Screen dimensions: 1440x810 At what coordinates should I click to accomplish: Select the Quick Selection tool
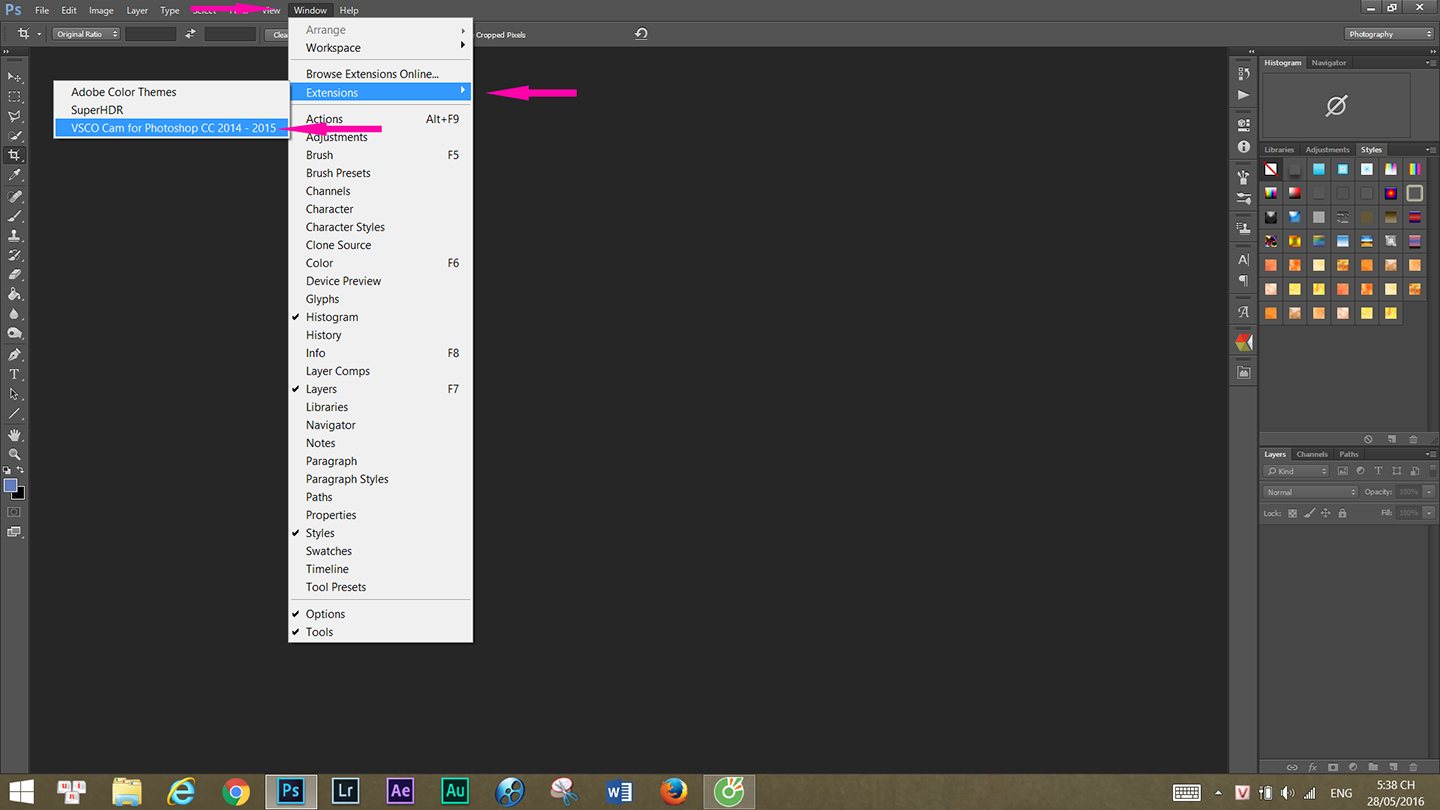pos(14,136)
